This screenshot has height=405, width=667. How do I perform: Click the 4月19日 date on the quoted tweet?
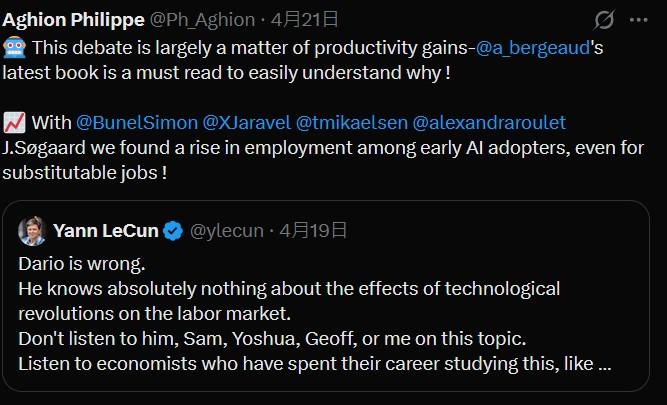click(x=313, y=231)
